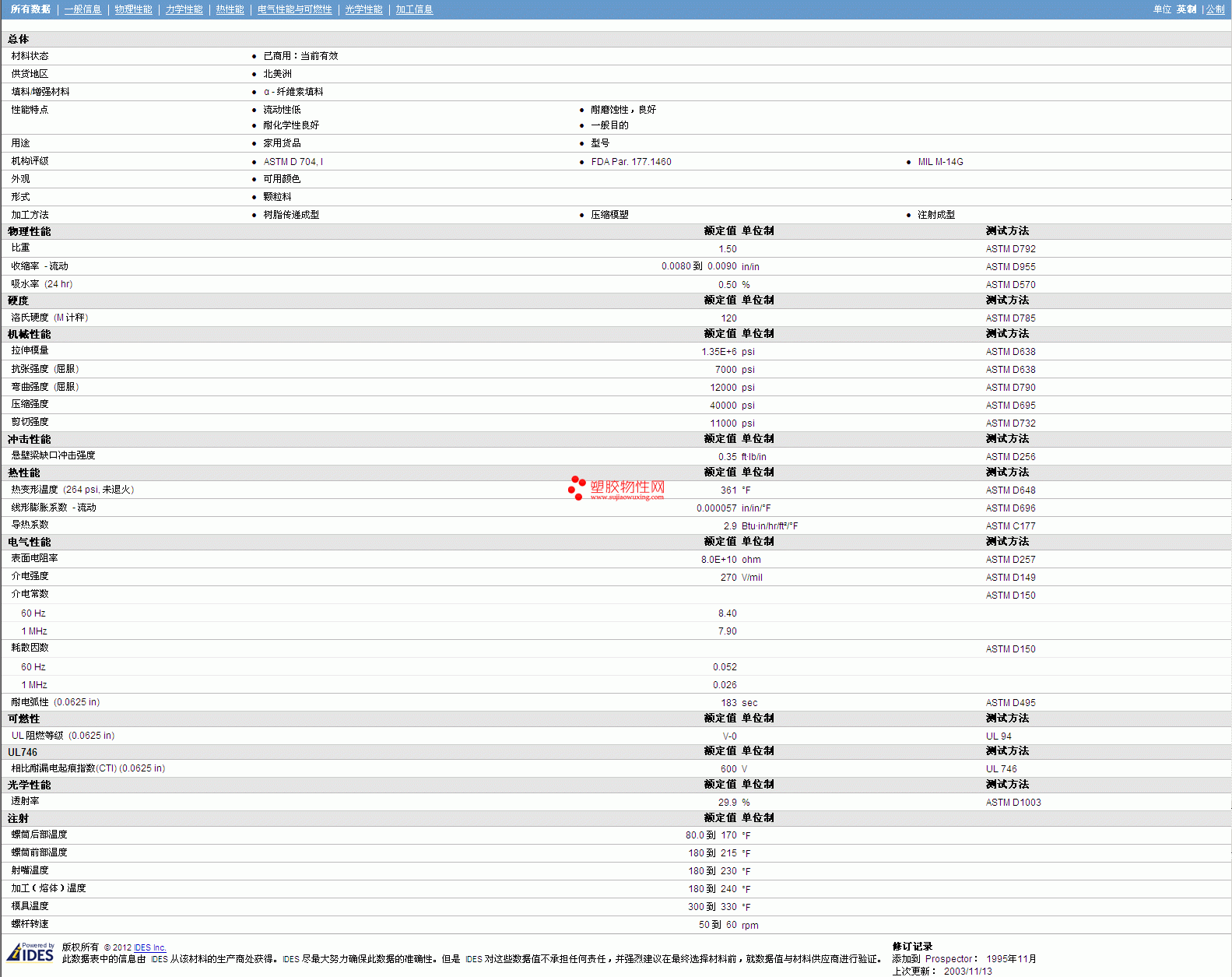This screenshot has height=977, width=1232.
Task: Switch to the 一般信息 tab
Action: point(82,9)
